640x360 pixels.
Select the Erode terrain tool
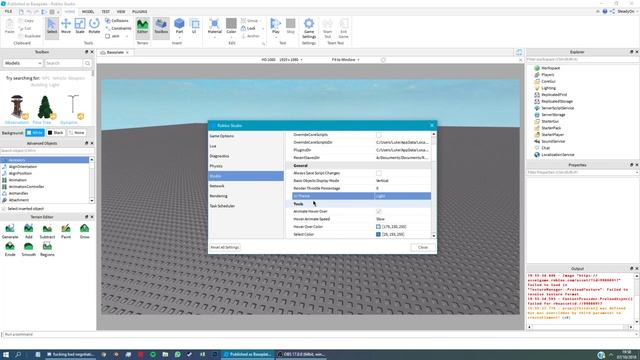pyautogui.click(x=10, y=249)
